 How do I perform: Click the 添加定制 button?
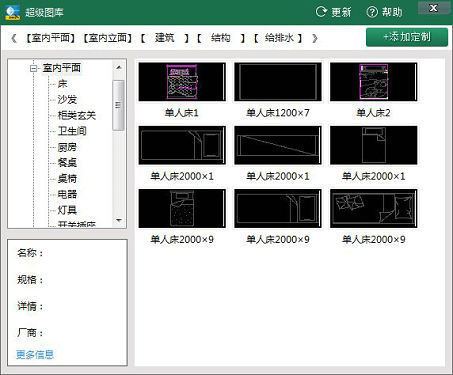point(407,37)
